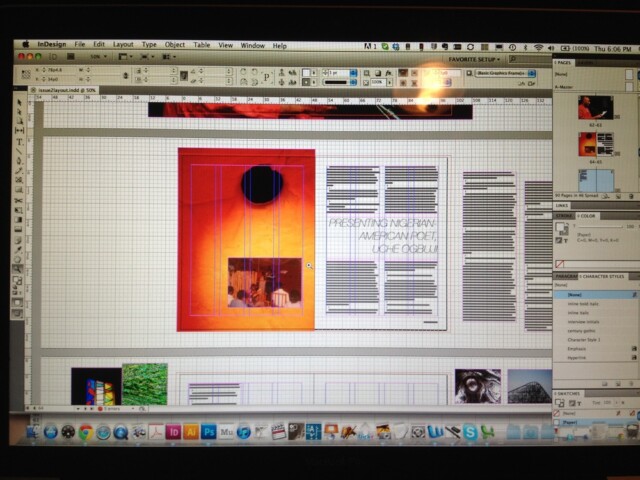
Task: Expand the Links panel
Action: coord(562,206)
